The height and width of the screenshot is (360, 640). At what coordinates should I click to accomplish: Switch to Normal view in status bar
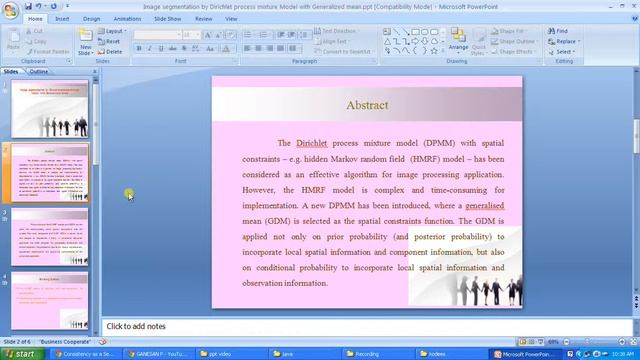pos(522,342)
